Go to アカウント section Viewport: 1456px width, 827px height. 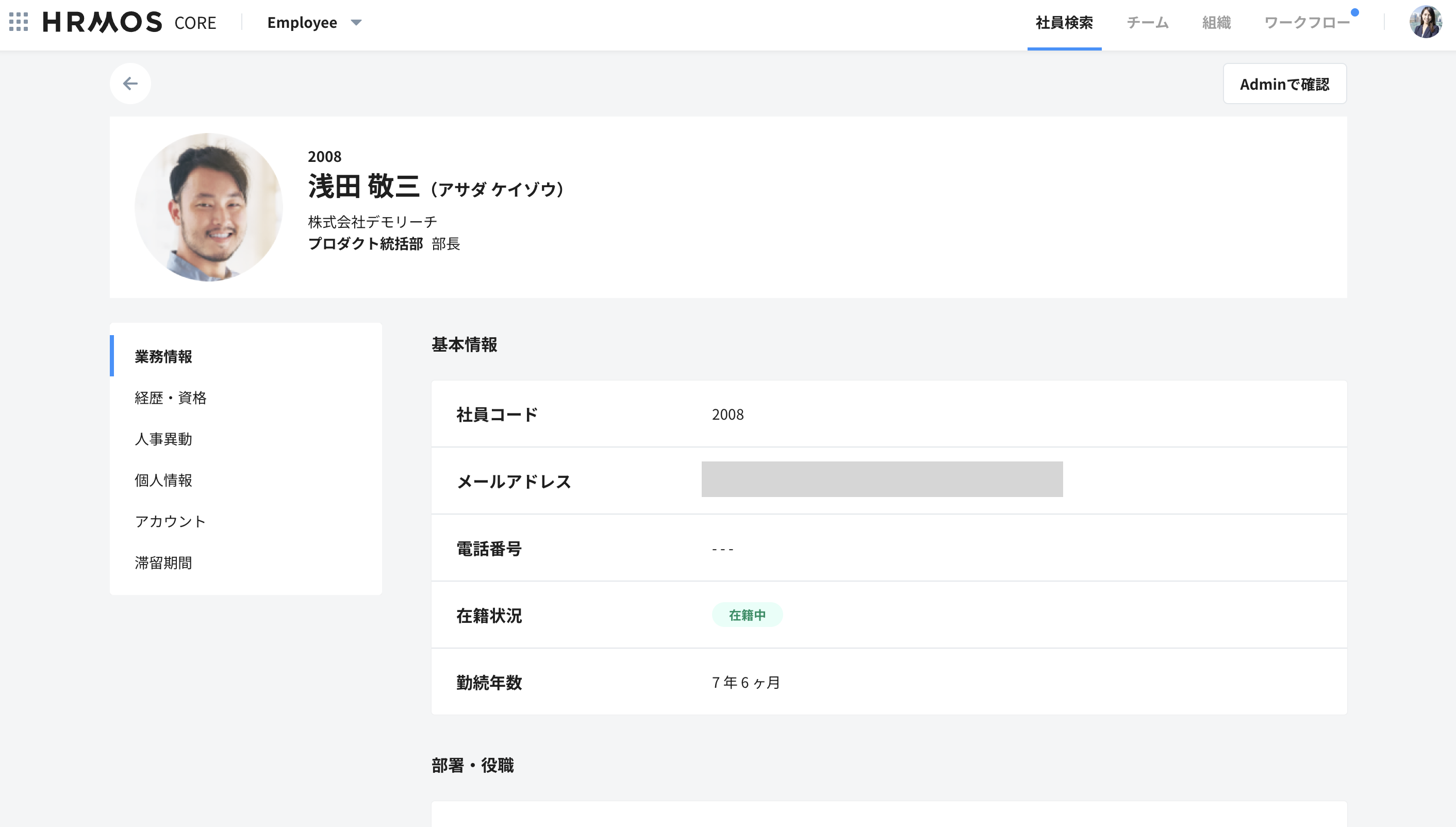click(x=170, y=521)
